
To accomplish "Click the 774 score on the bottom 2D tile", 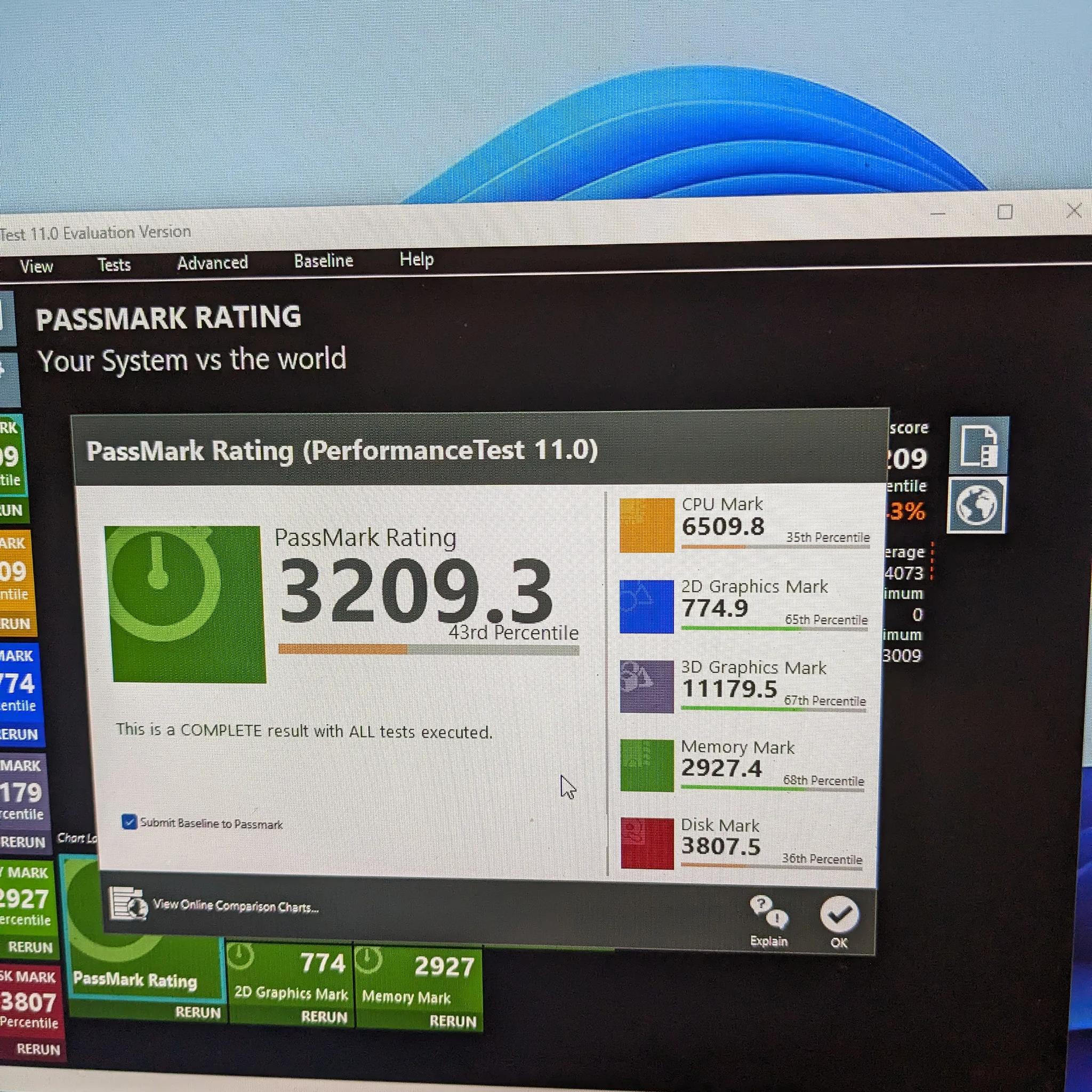I will point(323,963).
